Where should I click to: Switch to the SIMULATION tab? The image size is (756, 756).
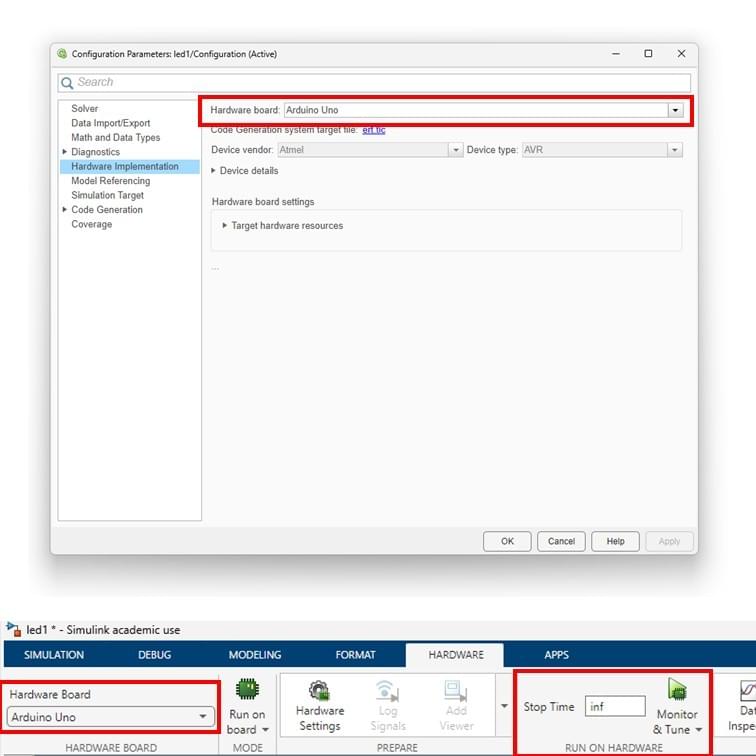54,655
